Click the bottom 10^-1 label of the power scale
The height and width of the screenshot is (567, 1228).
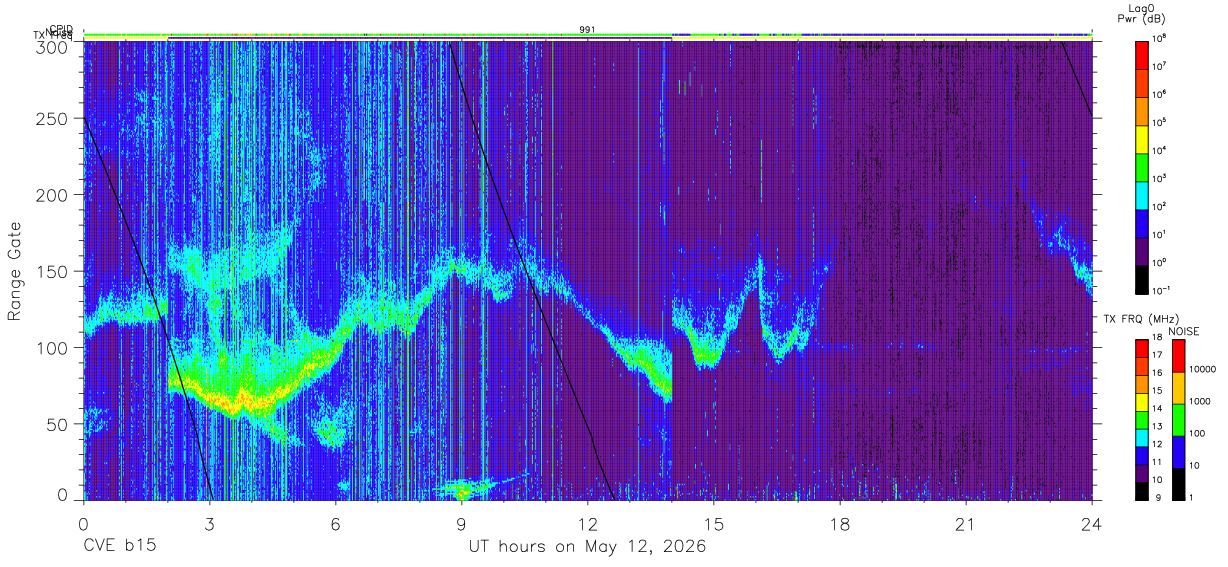pyautogui.click(x=1162, y=290)
